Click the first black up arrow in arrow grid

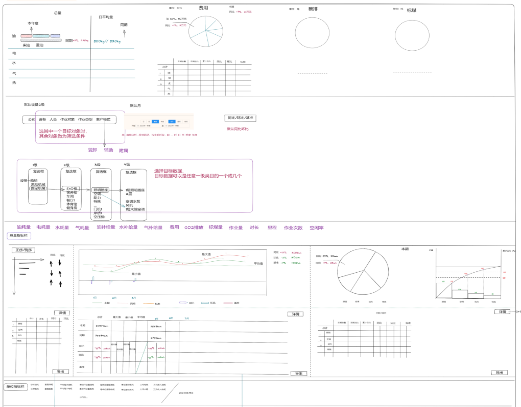pos(51,264)
